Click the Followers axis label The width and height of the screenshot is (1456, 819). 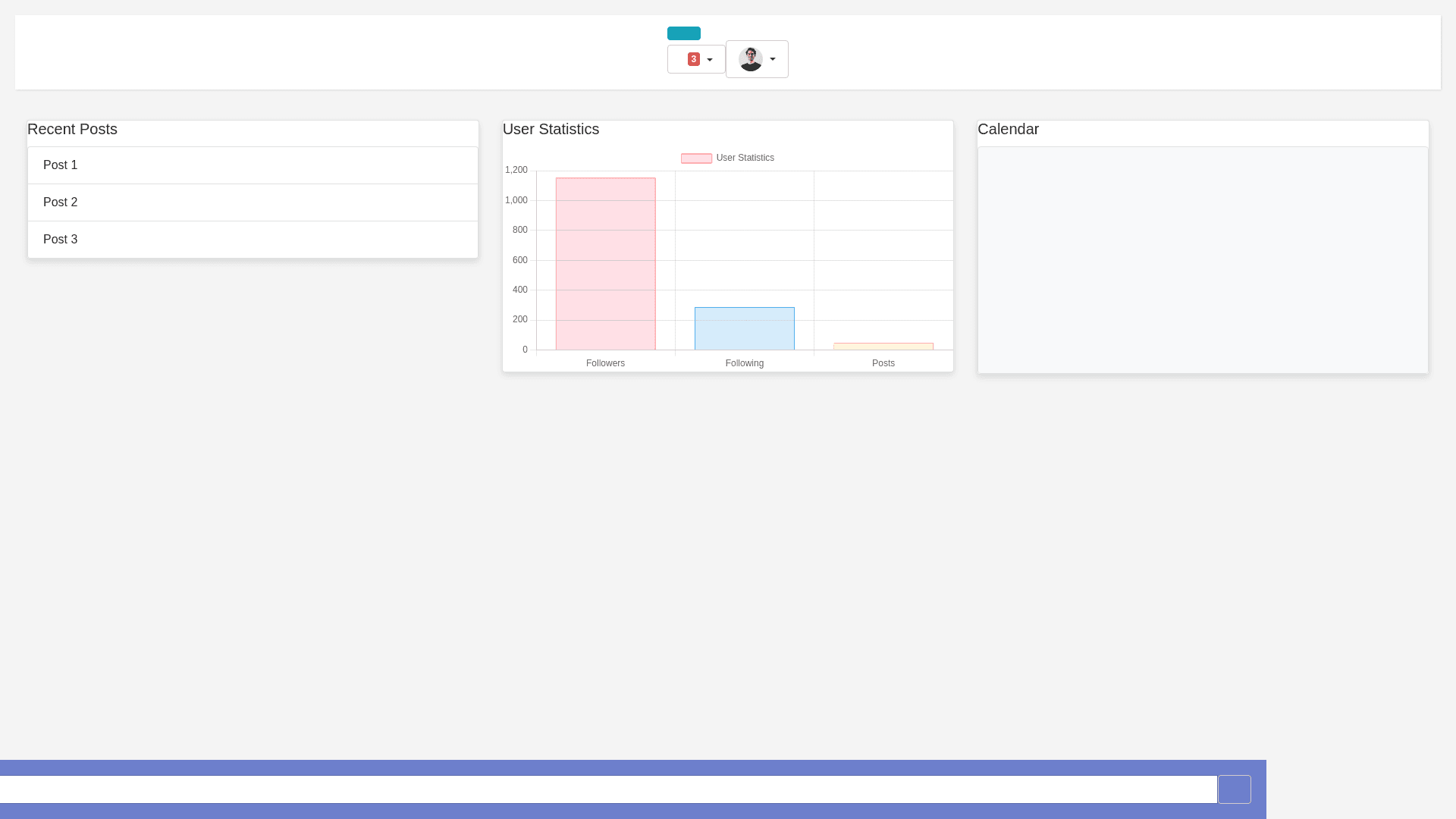coord(605,363)
